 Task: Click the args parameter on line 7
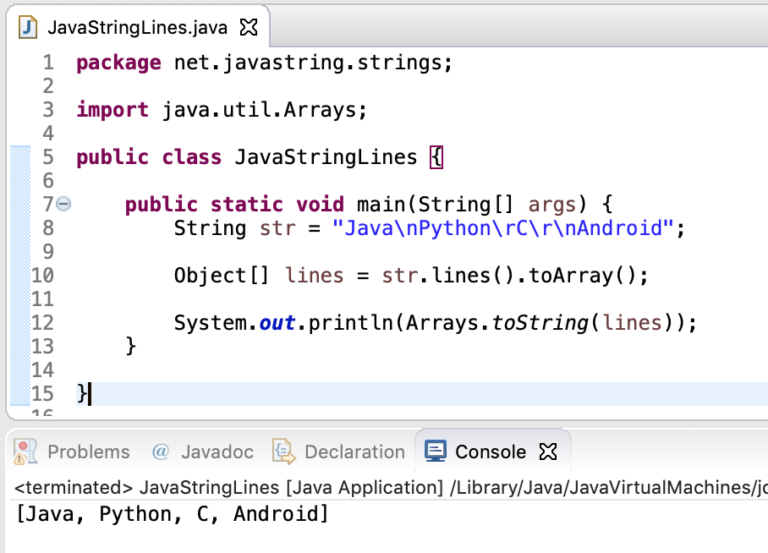pos(552,205)
